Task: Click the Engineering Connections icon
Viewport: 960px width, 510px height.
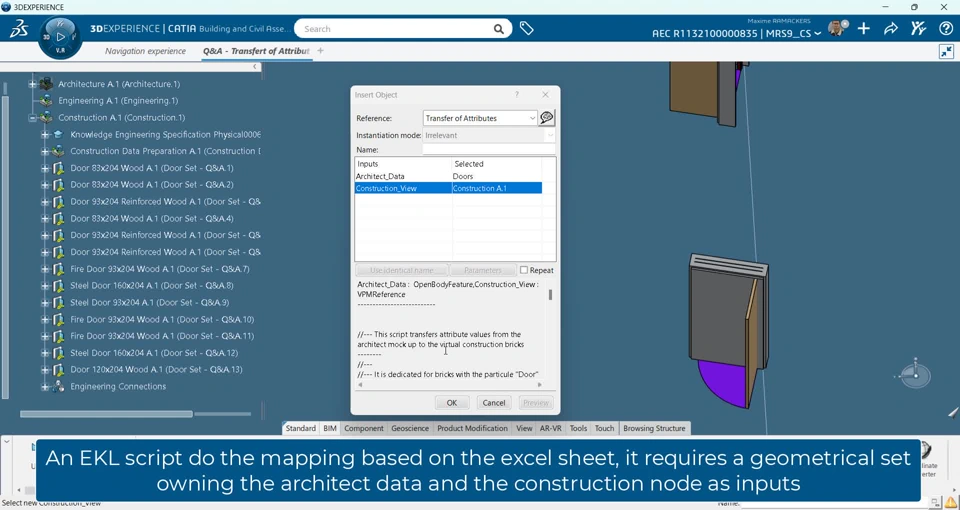Action: pos(58,386)
